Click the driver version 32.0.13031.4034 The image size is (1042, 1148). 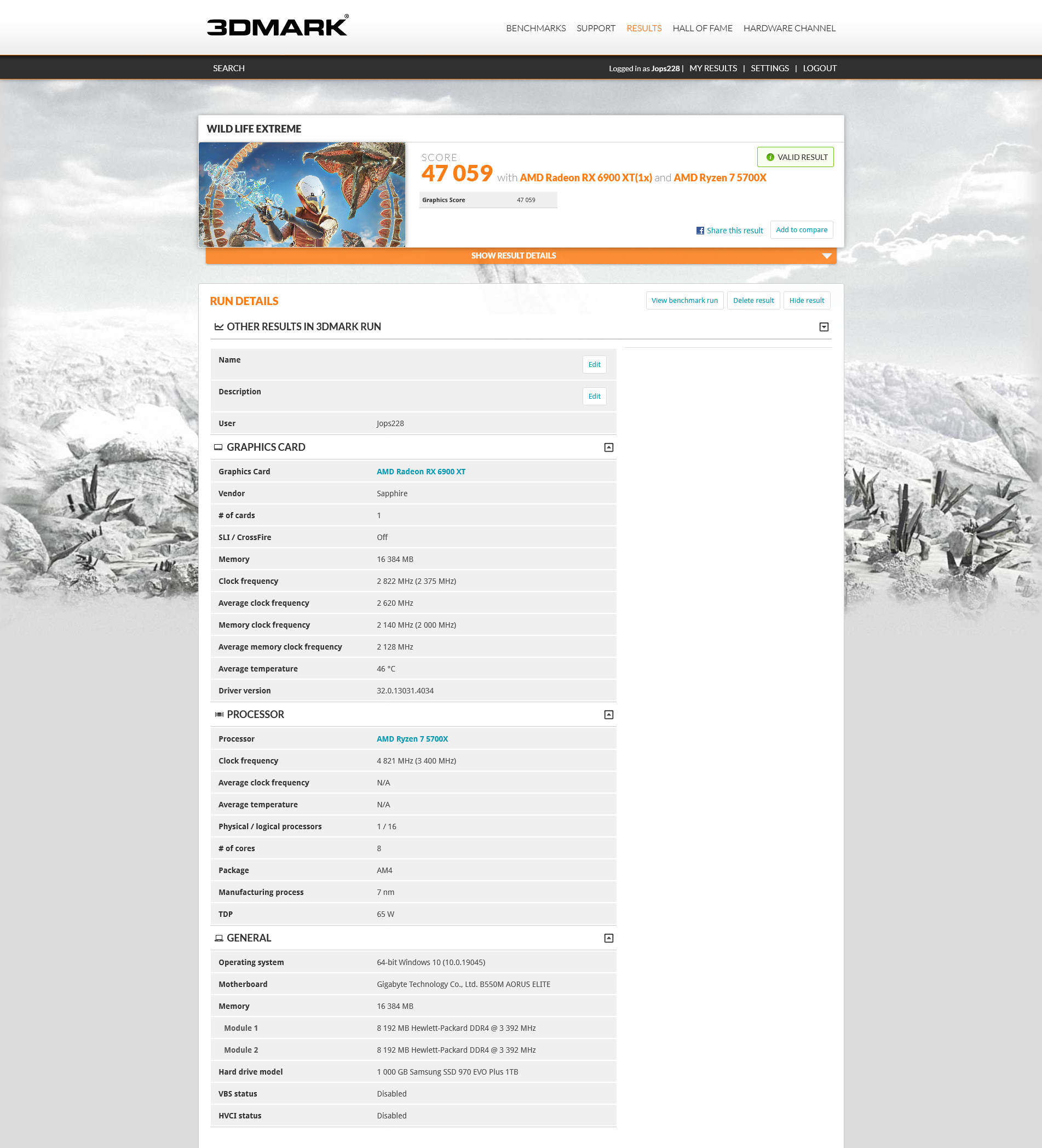(x=405, y=691)
